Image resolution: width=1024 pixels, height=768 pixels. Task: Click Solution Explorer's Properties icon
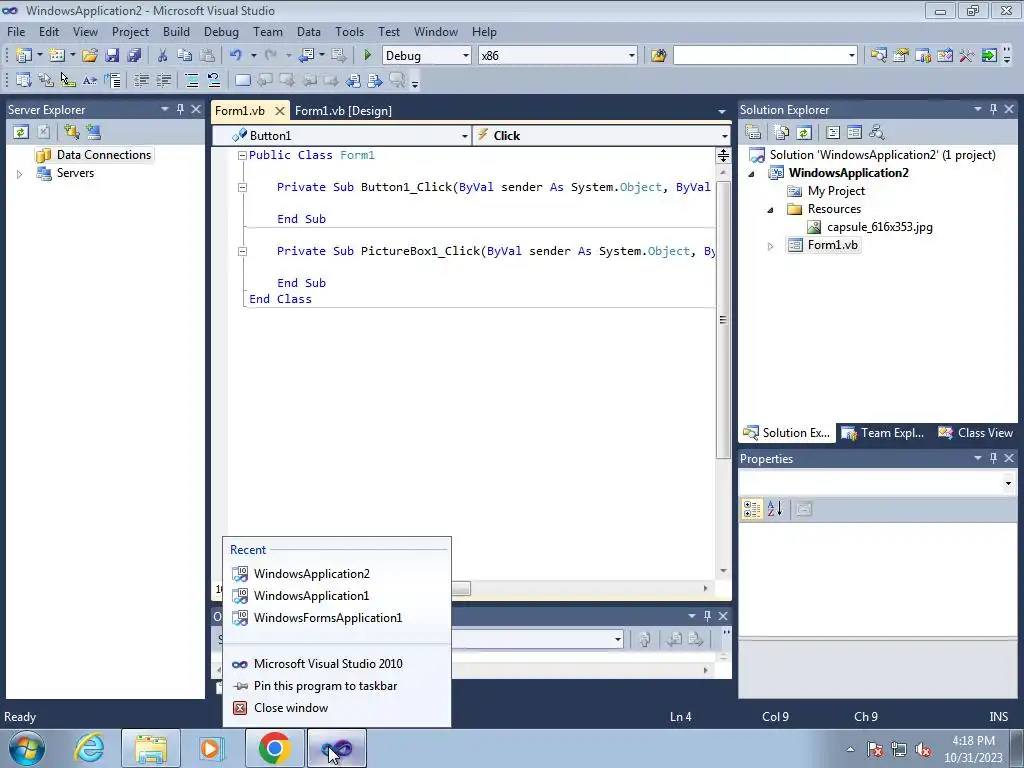[753, 133]
